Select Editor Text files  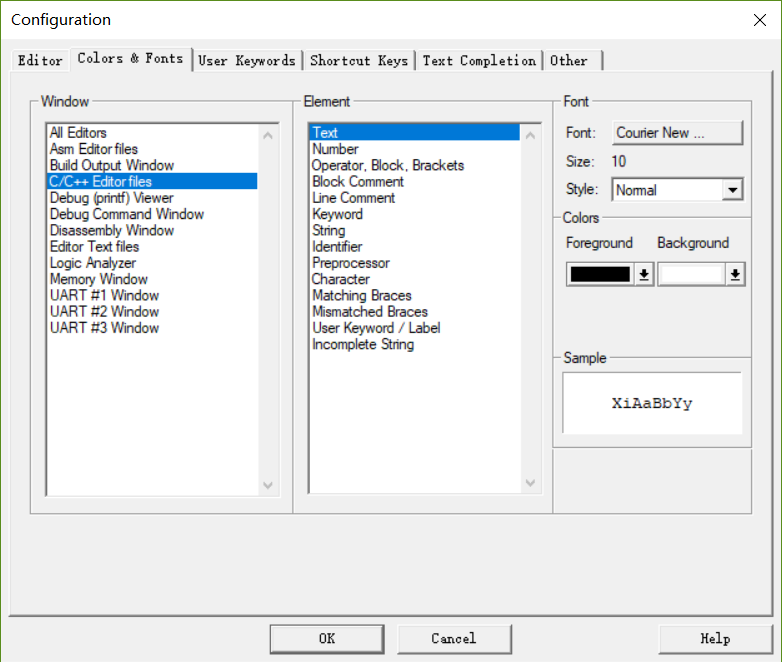click(x=152, y=247)
